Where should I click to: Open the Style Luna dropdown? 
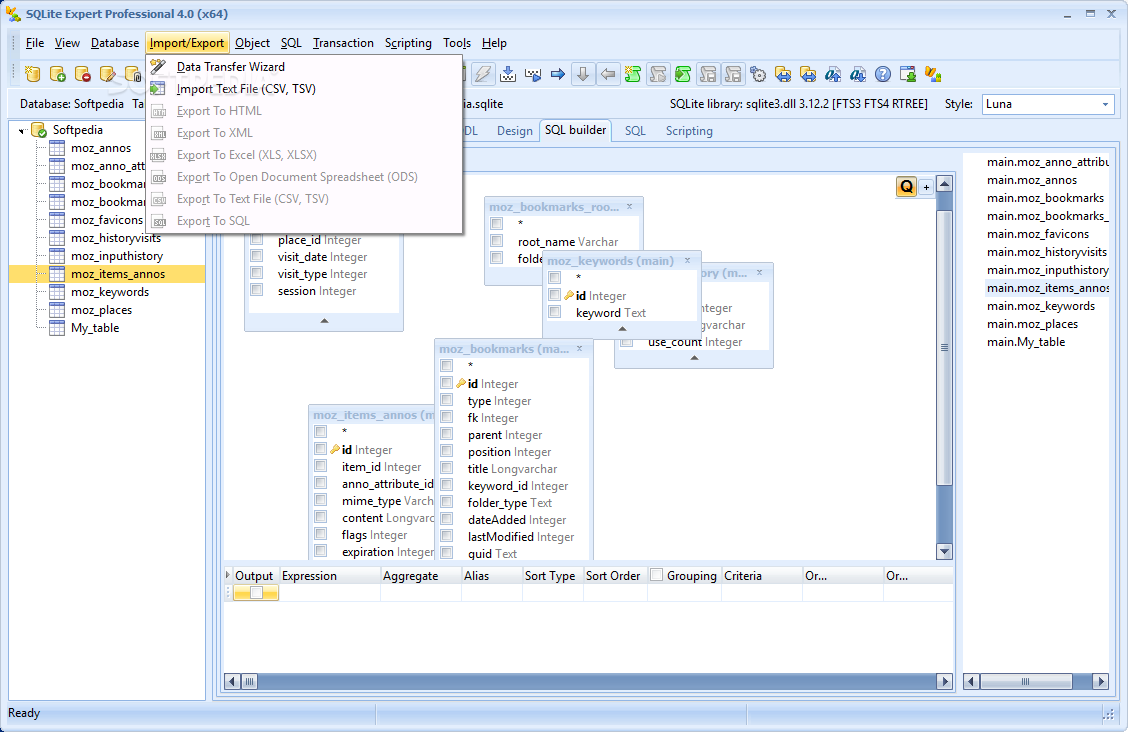[1106, 104]
